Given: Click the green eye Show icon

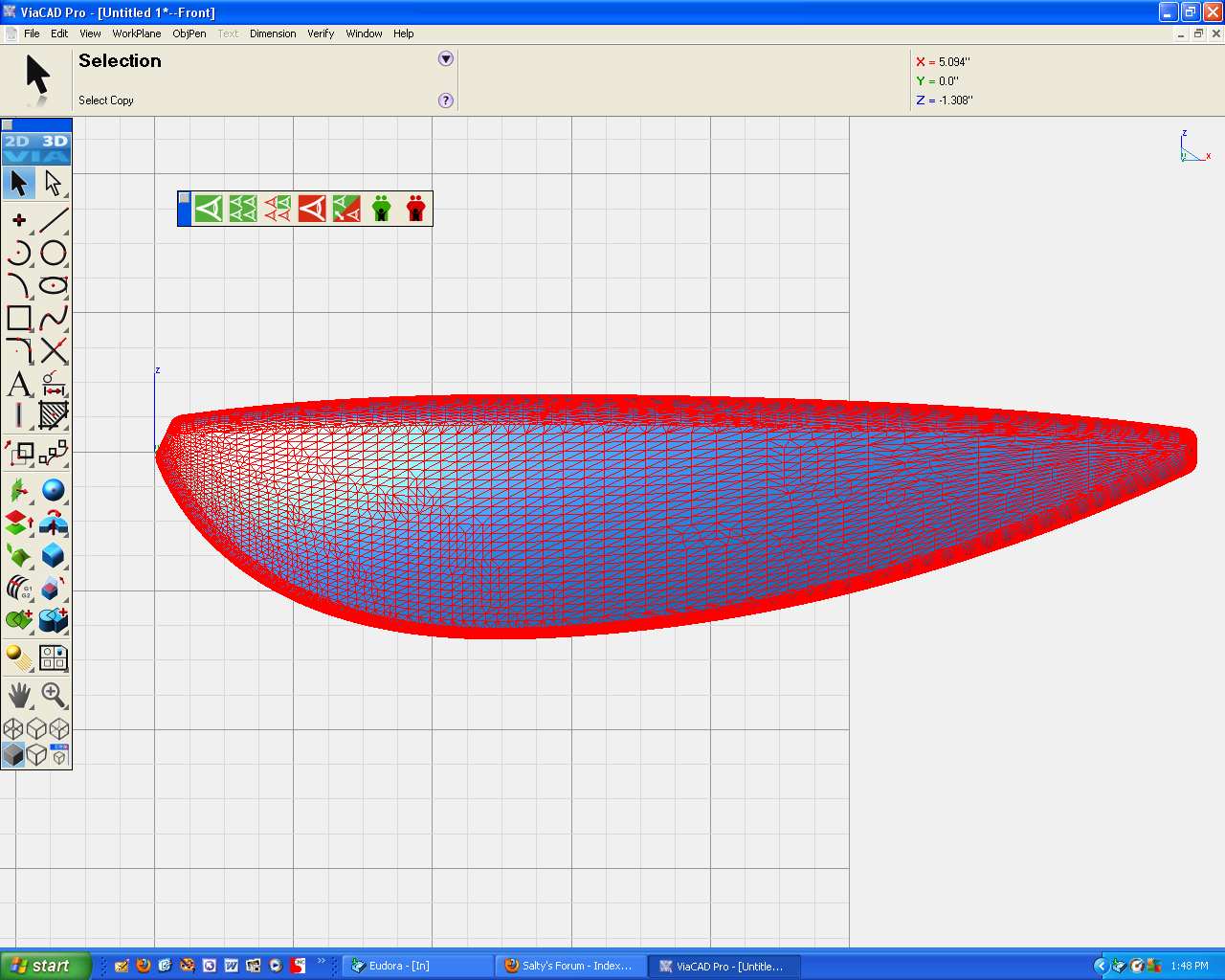Looking at the screenshot, I should point(209,209).
